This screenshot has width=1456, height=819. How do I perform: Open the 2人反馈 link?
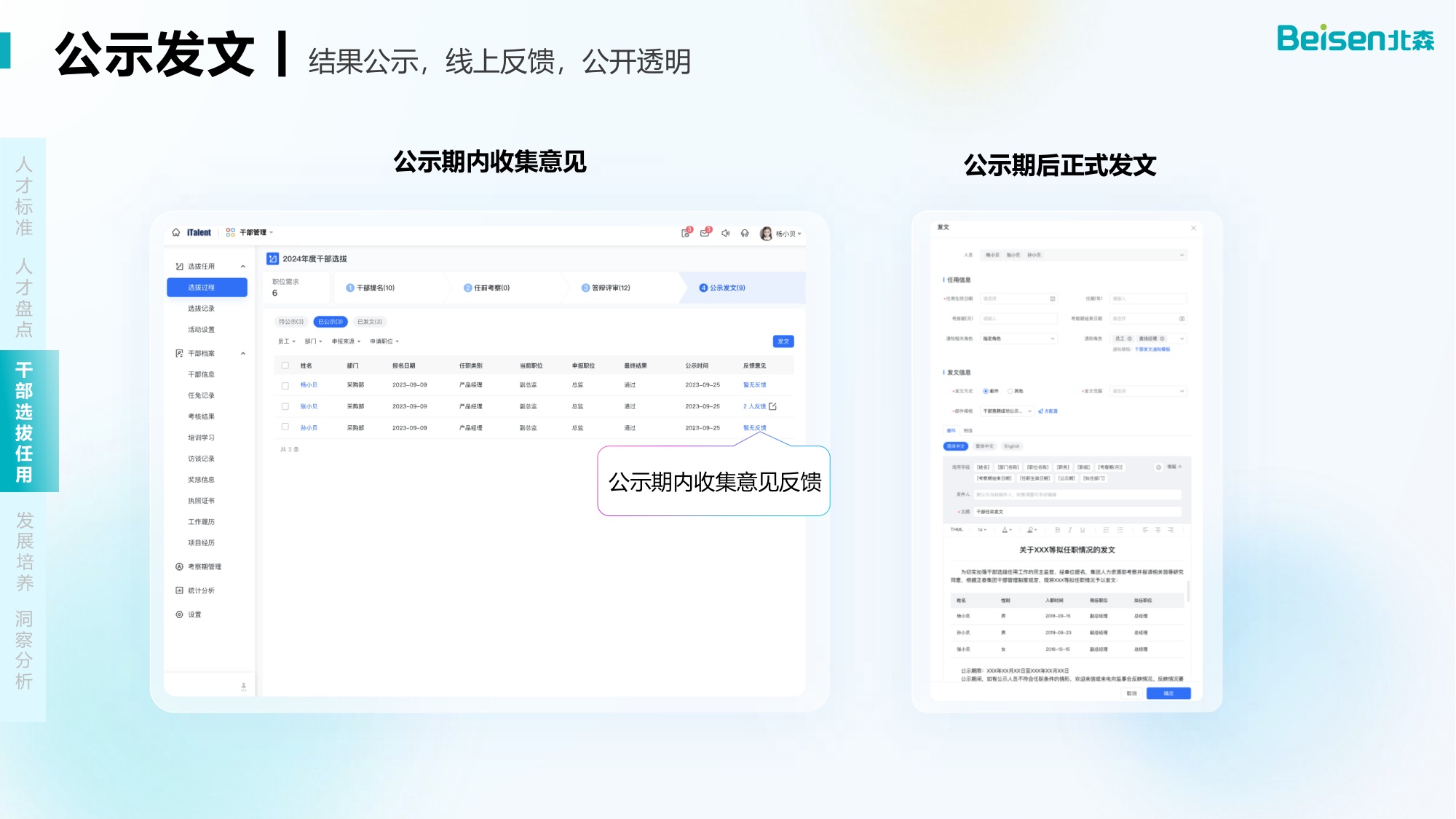pyautogui.click(x=754, y=406)
